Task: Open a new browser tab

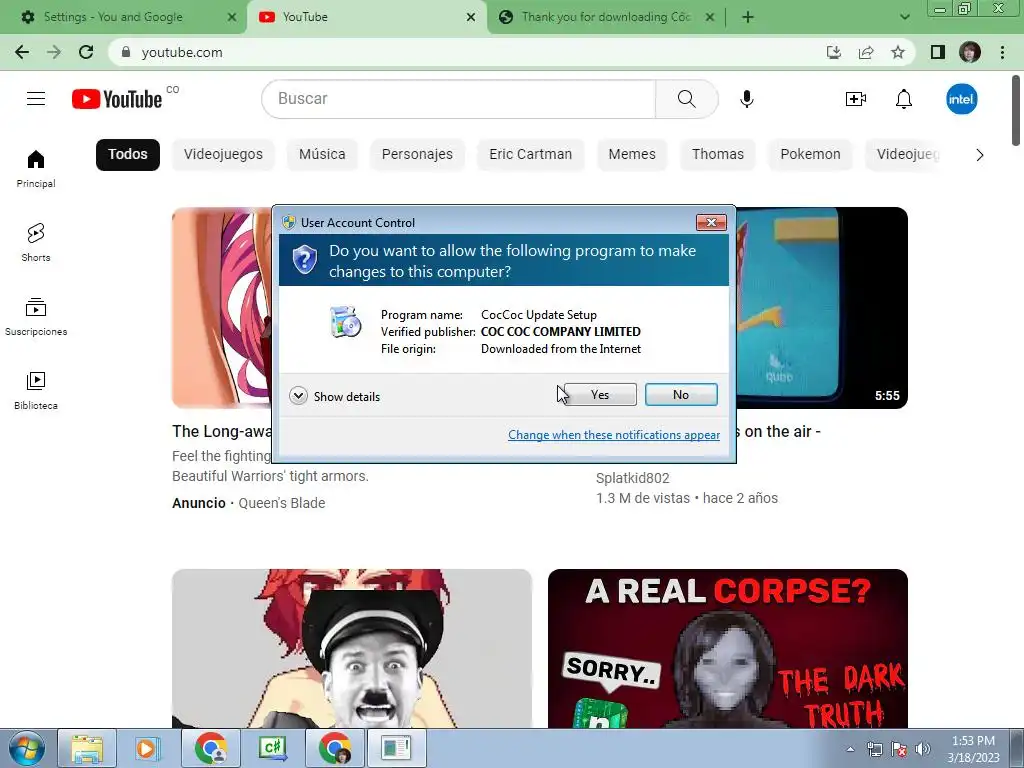Action: point(748,17)
